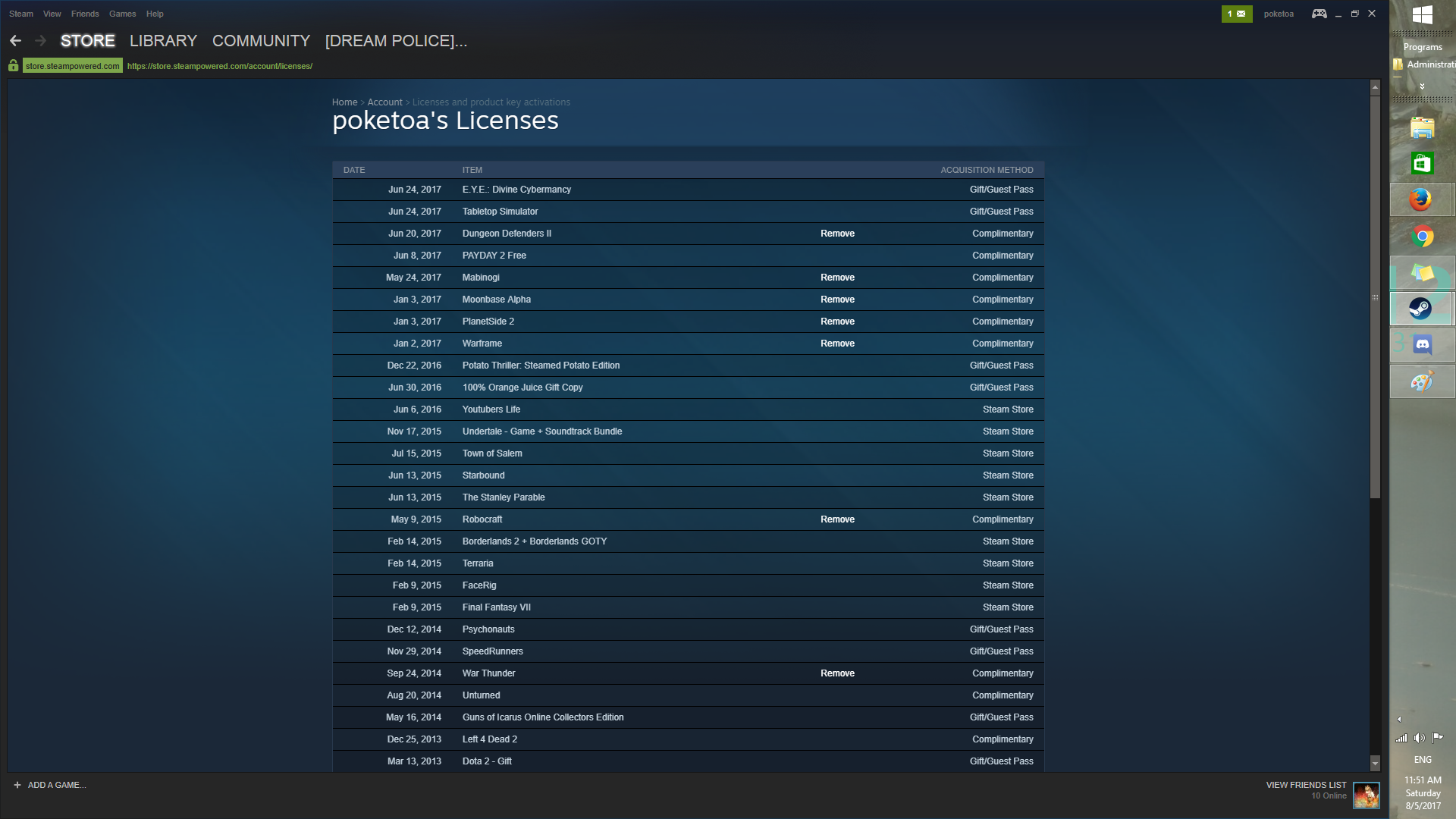Select the Terraria item

tap(477, 563)
